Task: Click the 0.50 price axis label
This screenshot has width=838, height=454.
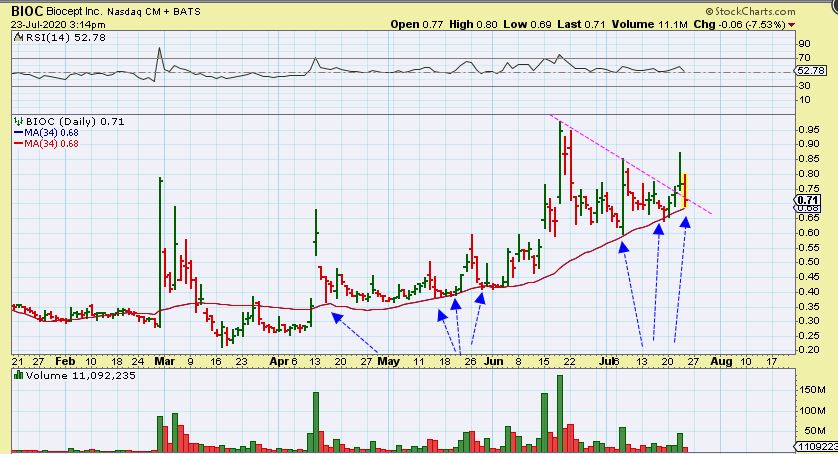Action: tap(808, 262)
